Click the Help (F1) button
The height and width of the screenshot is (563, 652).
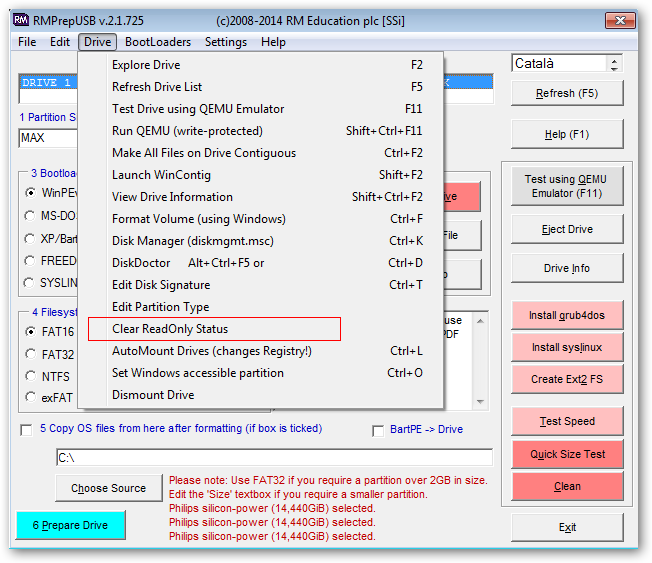567,134
